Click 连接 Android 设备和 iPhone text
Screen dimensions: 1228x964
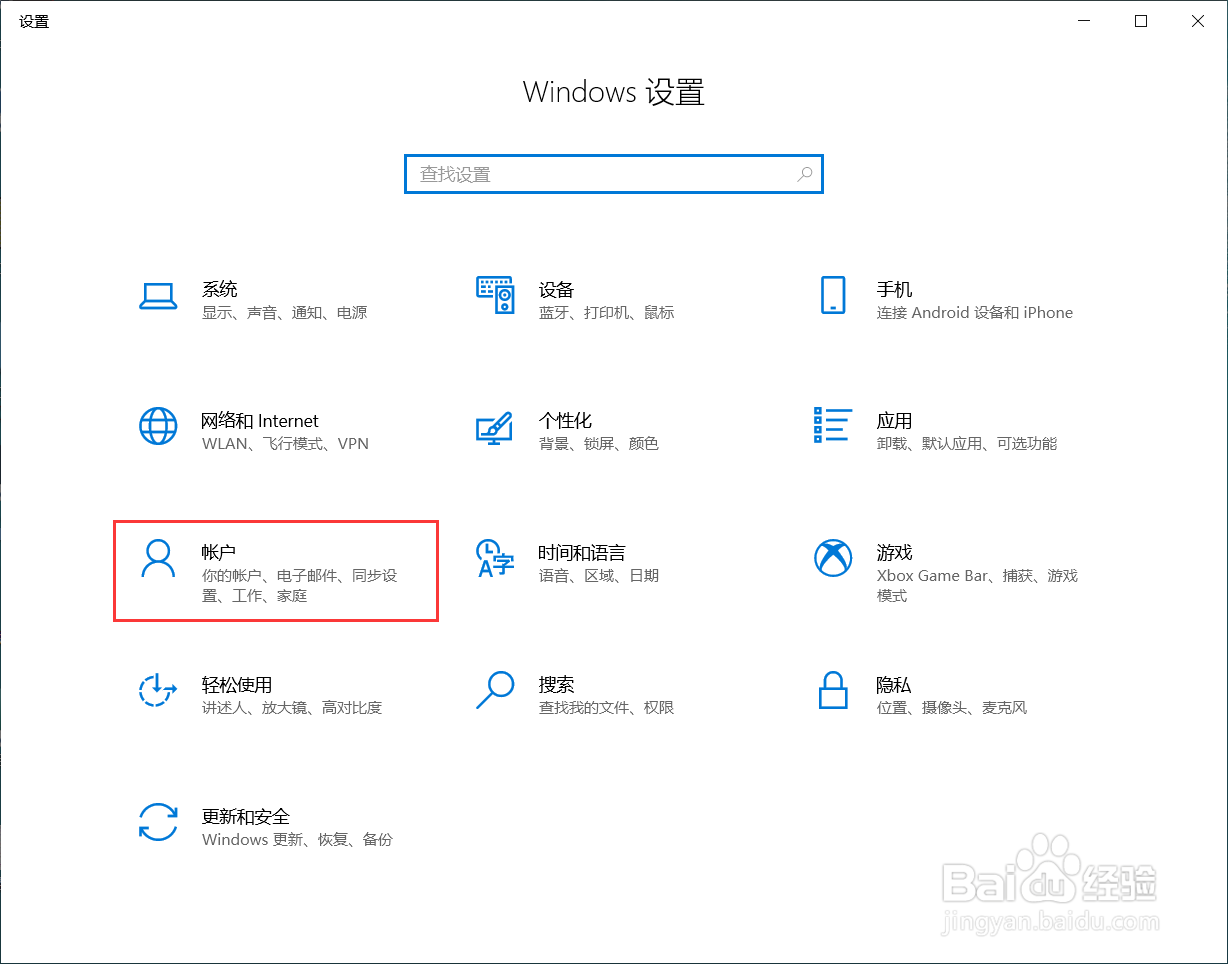tap(975, 313)
